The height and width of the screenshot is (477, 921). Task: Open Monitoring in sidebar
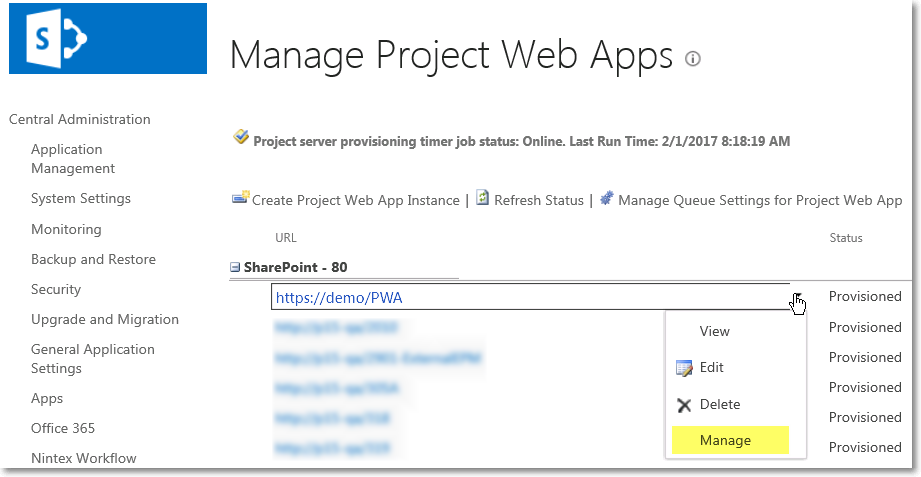pos(66,229)
